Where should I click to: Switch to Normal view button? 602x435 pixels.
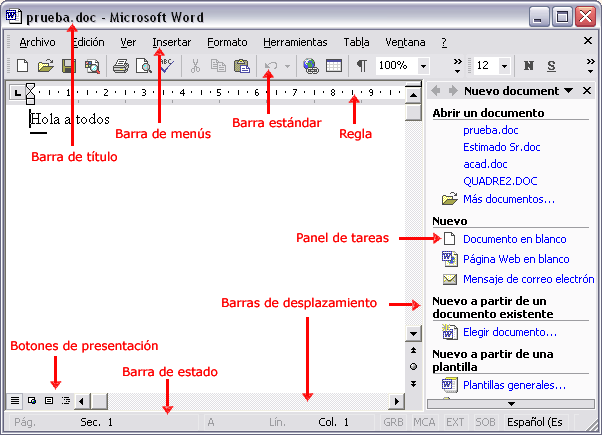[x=15, y=401]
